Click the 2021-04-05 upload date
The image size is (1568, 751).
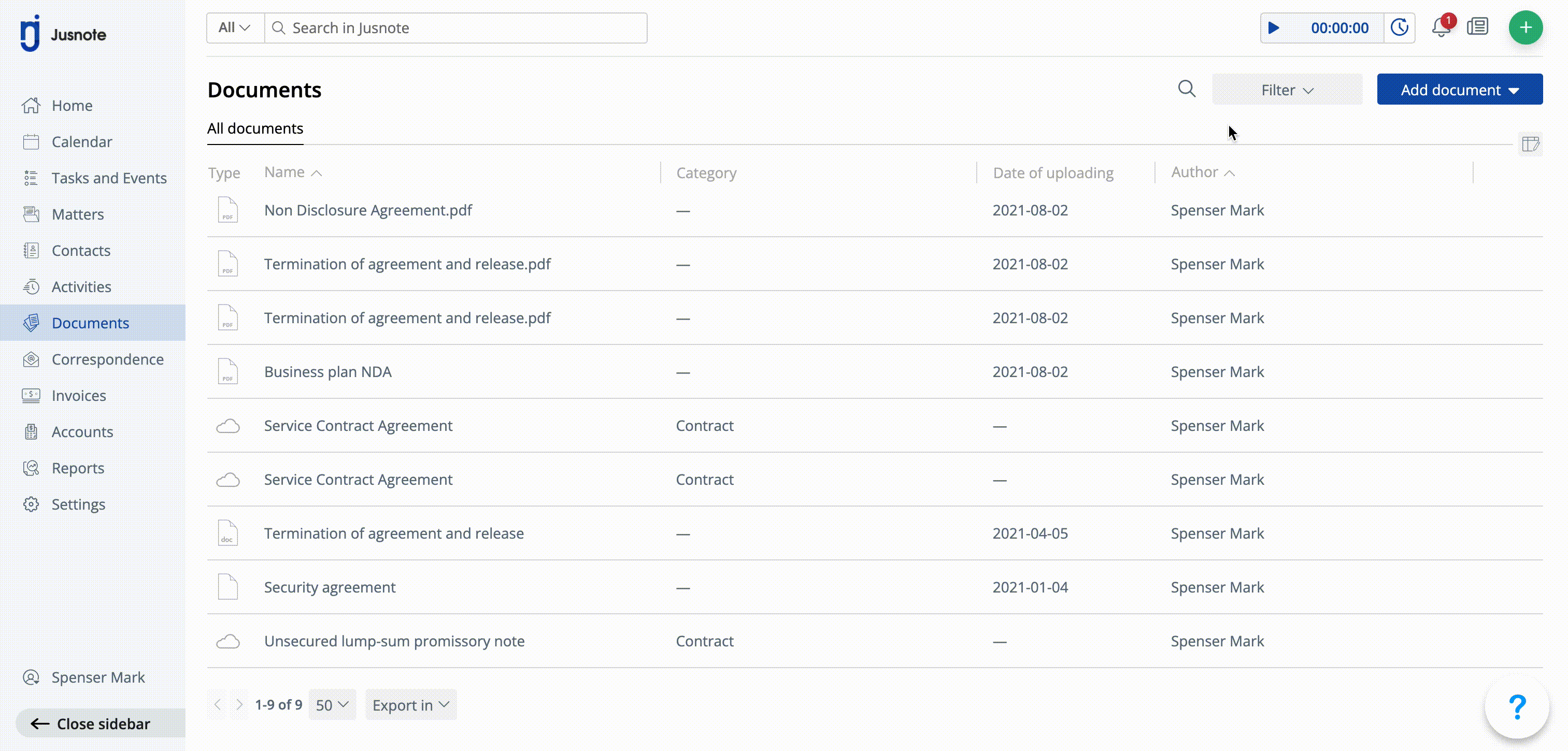(1030, 533)
